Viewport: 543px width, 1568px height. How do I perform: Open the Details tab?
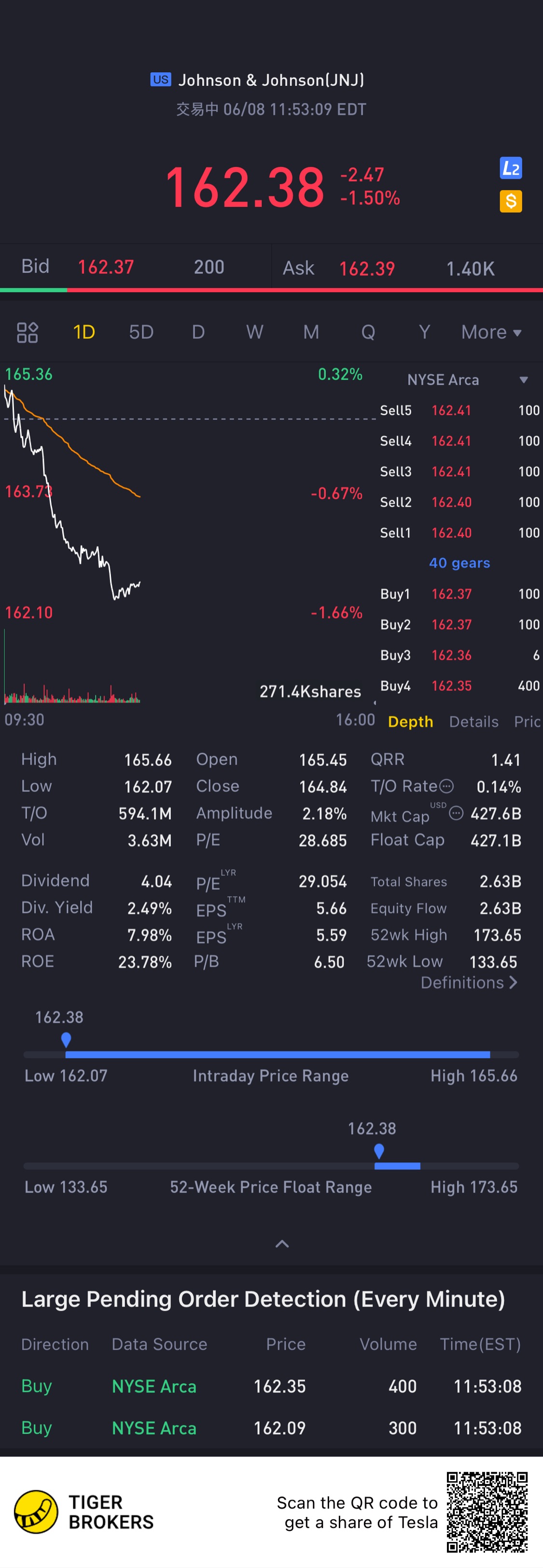[473, 722]
